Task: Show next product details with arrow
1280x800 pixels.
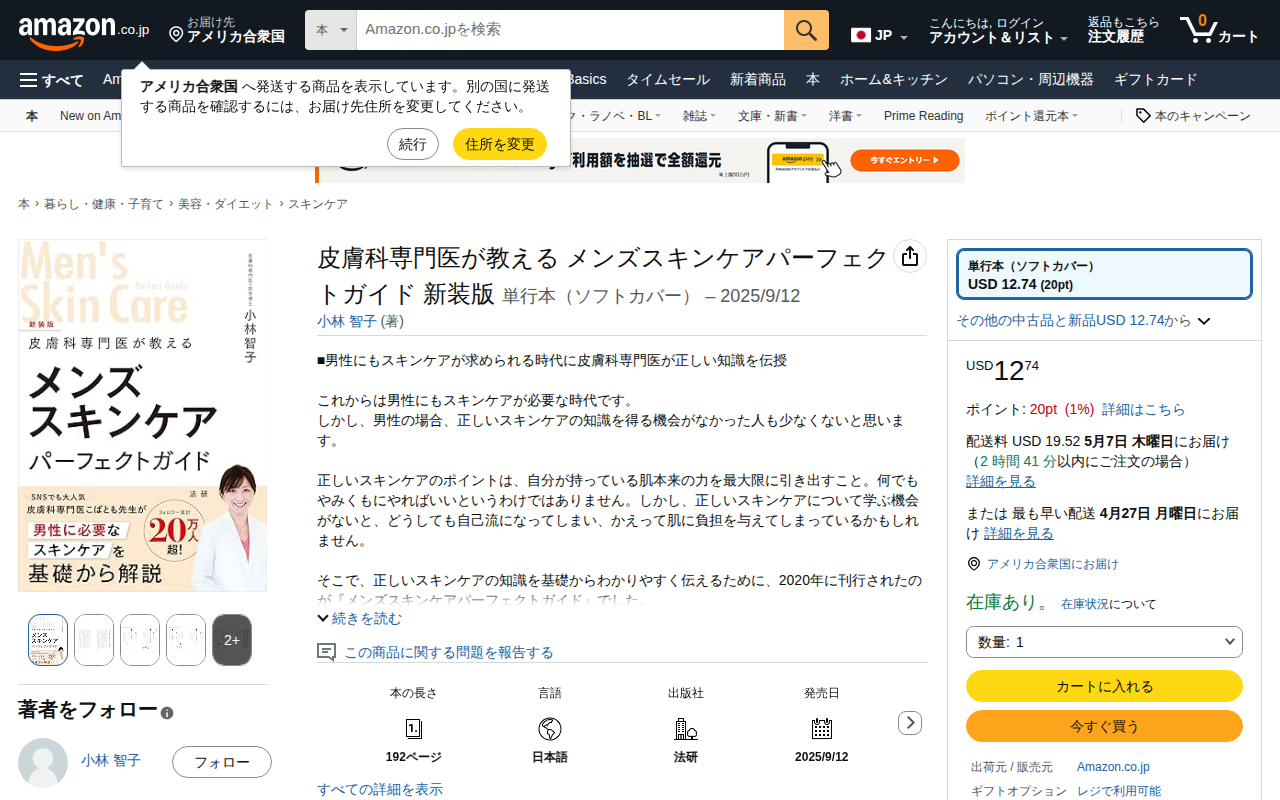Action: 910,722
